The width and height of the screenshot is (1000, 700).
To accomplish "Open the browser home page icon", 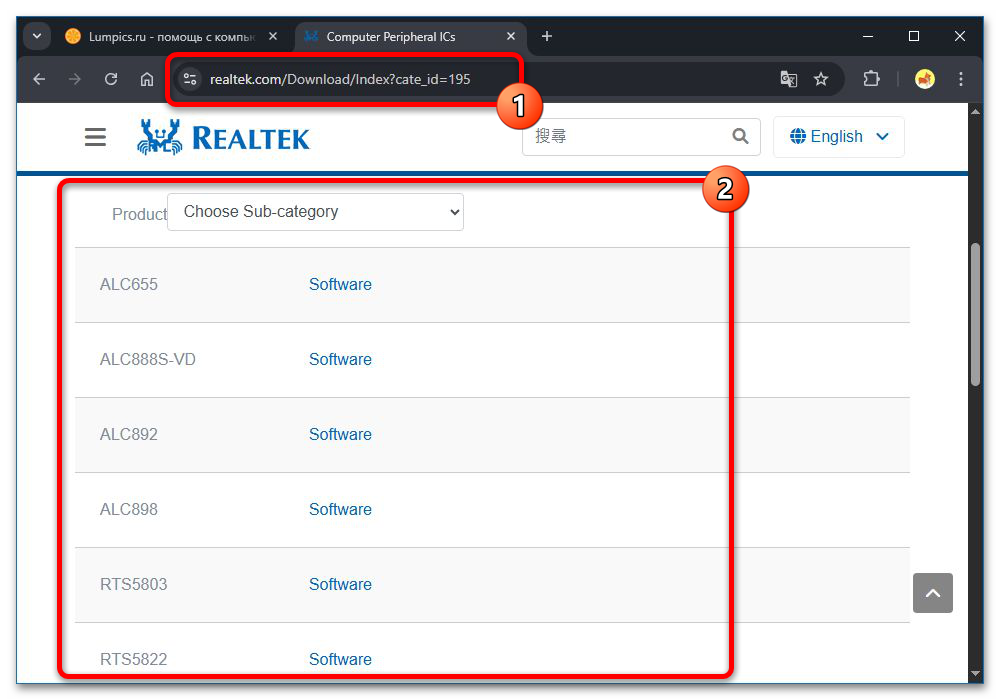I will [x=147, y=79].
